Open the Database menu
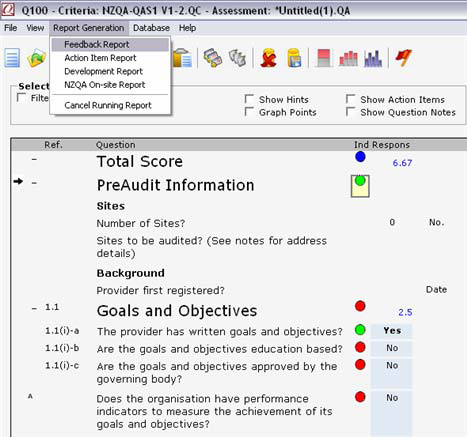 [151, 28]
